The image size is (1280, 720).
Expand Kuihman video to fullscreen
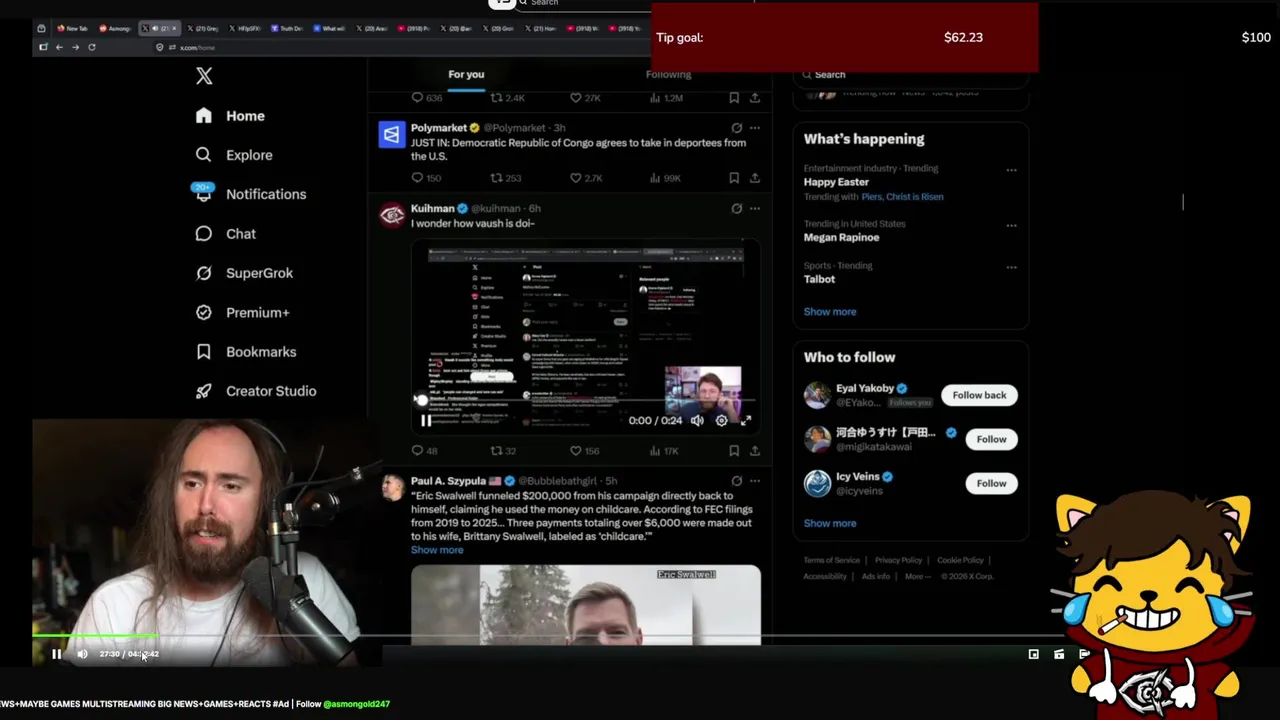click(x=745, y=421)
